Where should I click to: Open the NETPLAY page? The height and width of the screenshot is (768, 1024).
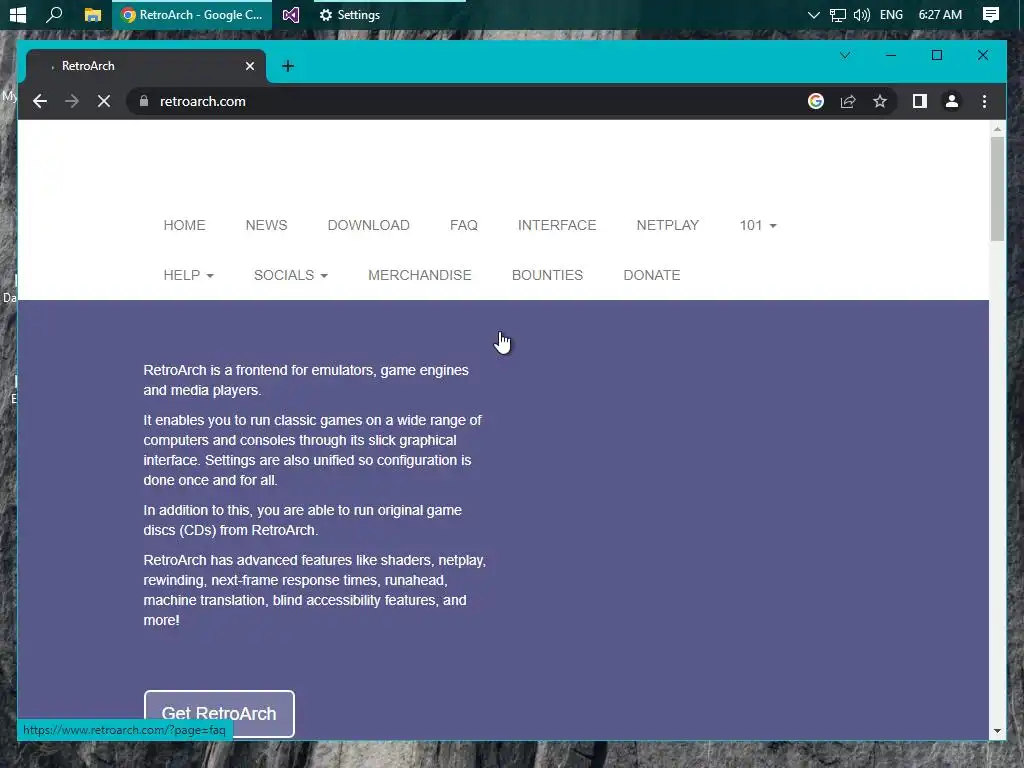click(x=667, y=225)
